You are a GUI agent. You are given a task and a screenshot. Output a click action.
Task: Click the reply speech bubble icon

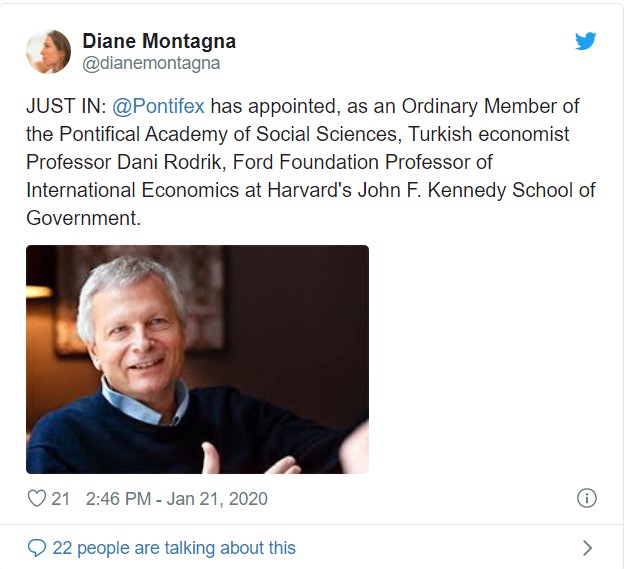pos(37,547)
